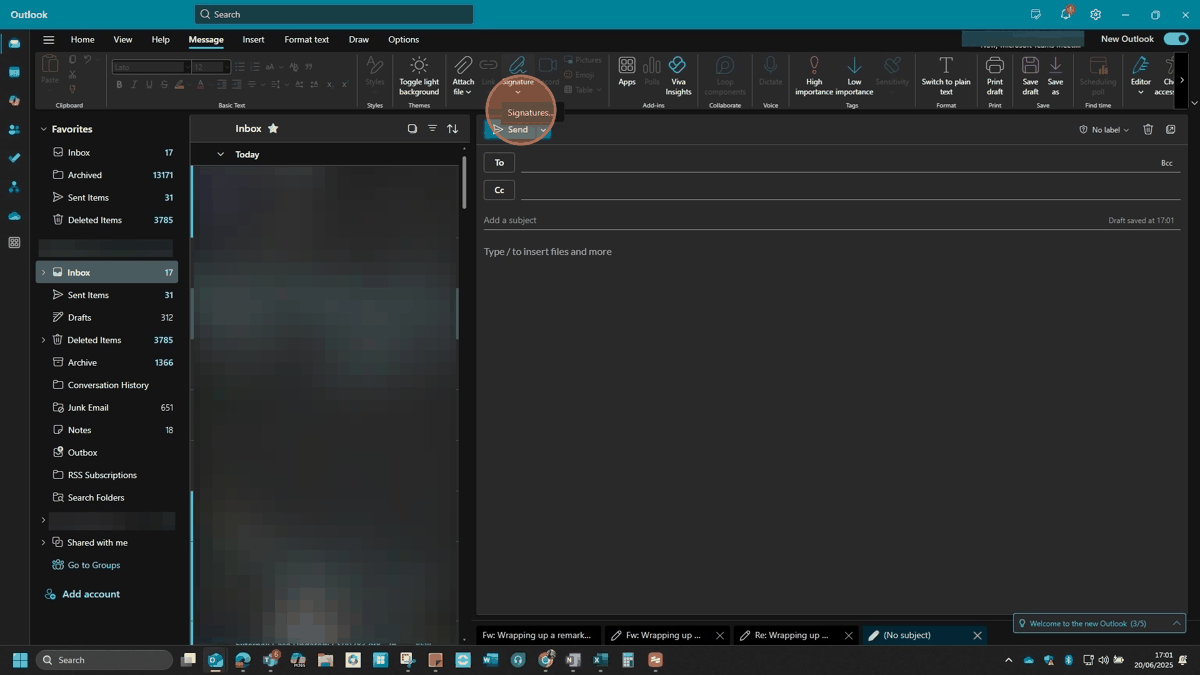Switch to the Re: Wrapping up draft tab
This screenshot has width=1200, height=675.
click(790, 635)
